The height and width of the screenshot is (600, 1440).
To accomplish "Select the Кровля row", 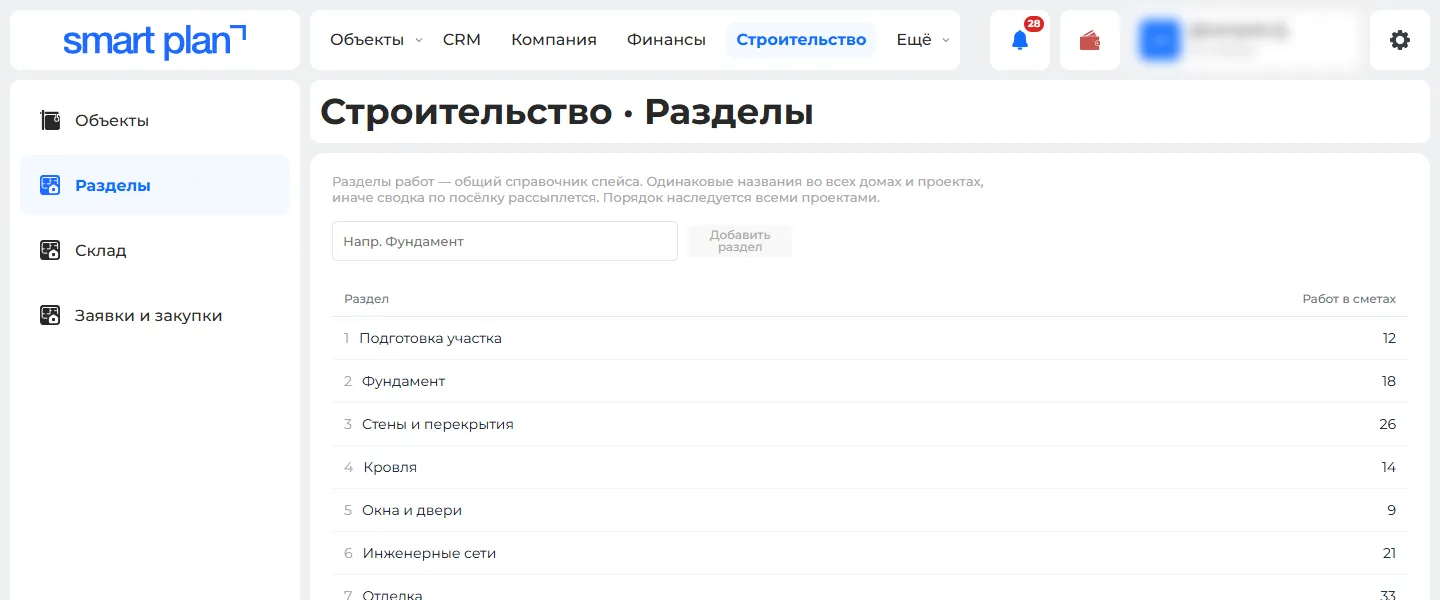I will click(870, 467).
